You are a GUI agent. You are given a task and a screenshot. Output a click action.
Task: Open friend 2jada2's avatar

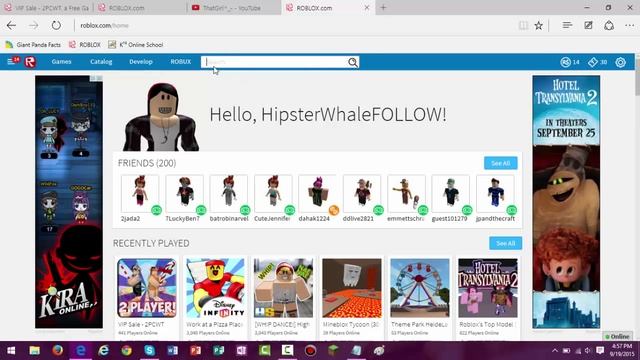pyautogui.click(x=140, y=193)
